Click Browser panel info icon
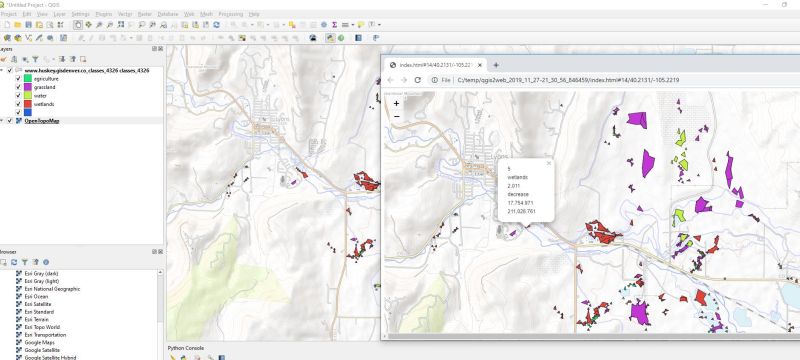Image resolution: width=800 pixels, height=360 pixels. (46, 262)
